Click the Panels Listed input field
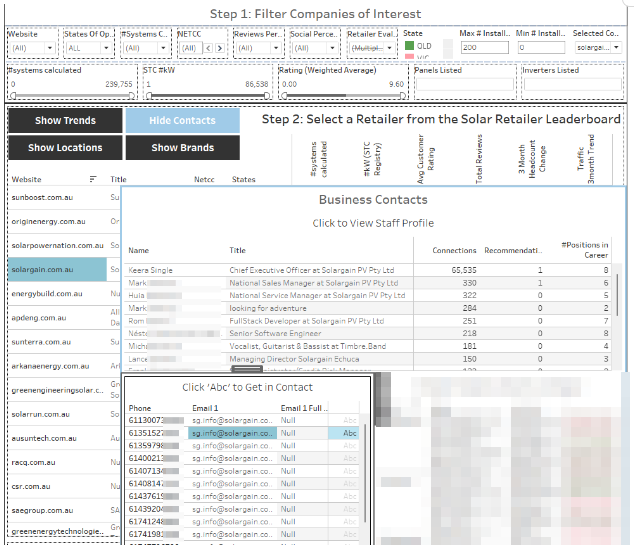 (465, 85)
